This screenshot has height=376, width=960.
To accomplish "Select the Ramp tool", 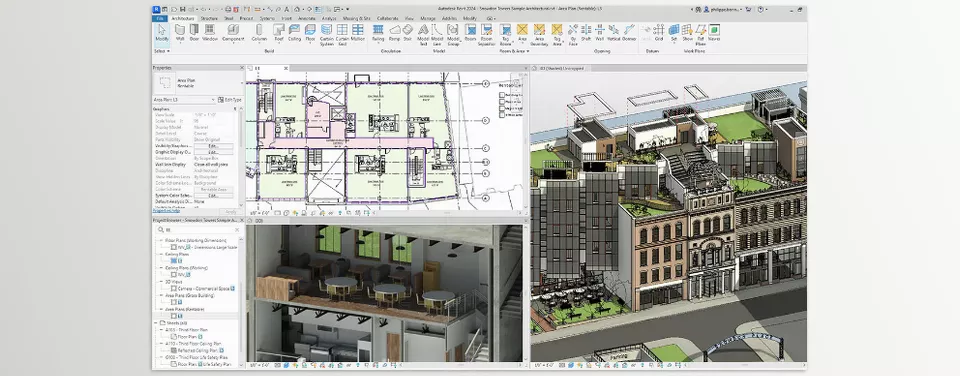I will 395,33.
